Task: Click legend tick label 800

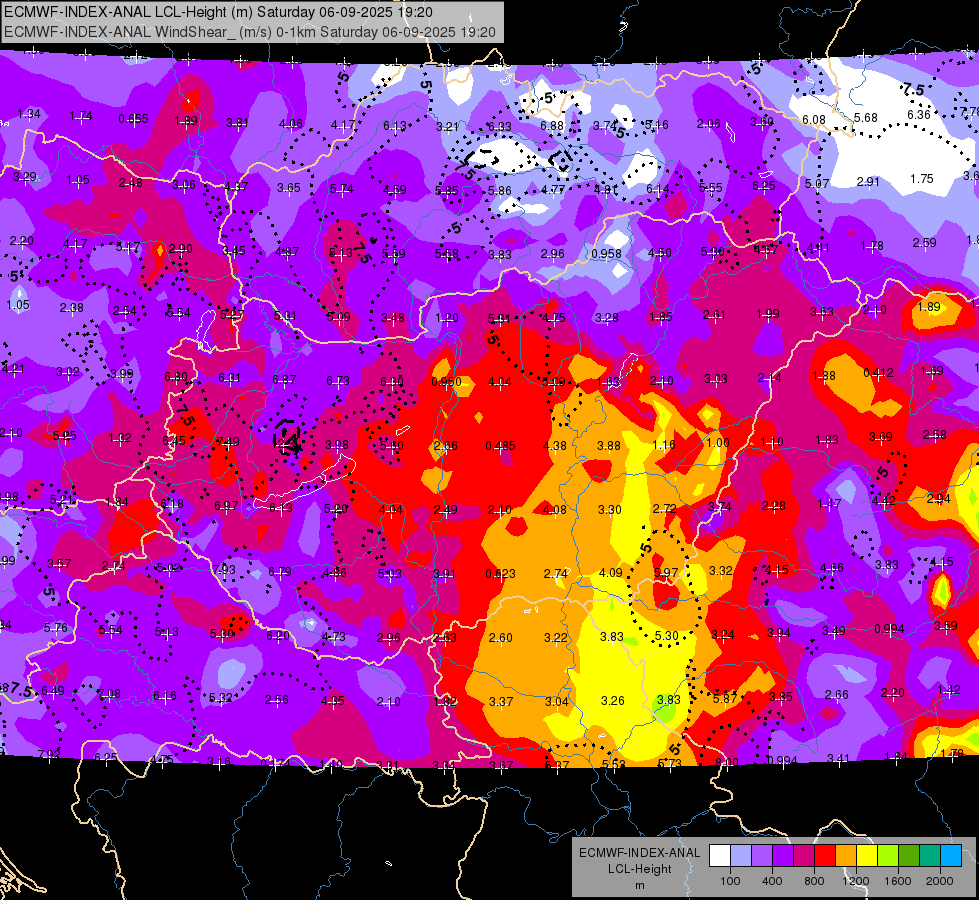Action: pyautogui.click(x=814, y=881)
